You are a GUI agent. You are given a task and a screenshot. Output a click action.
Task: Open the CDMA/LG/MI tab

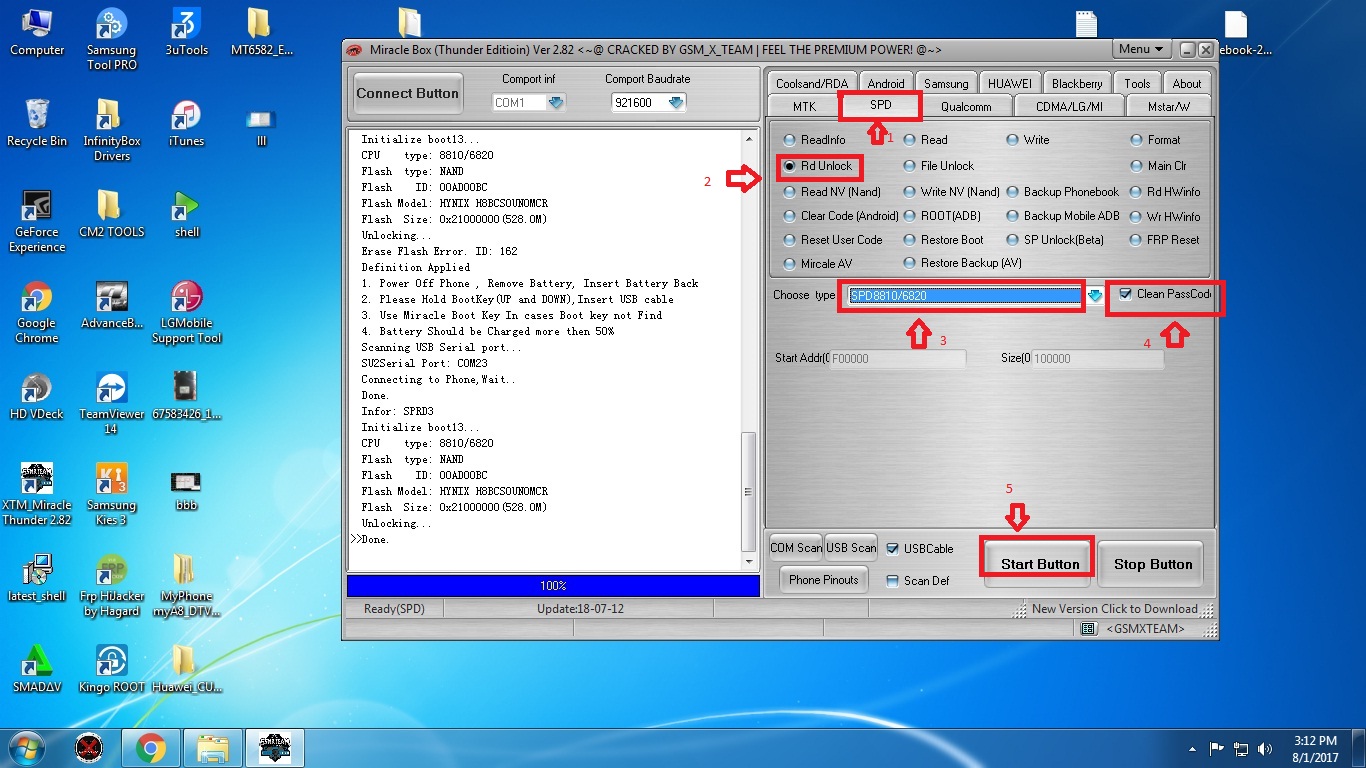1069,106
